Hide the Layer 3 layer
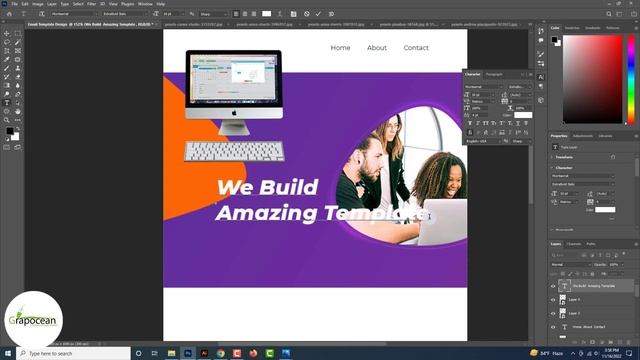The image size is (640, 360). click(553, 300)
